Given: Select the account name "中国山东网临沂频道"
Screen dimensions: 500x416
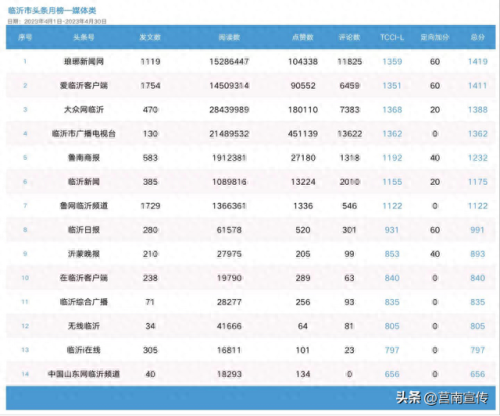Looking at the screenshot, I should tap(84, 374).
